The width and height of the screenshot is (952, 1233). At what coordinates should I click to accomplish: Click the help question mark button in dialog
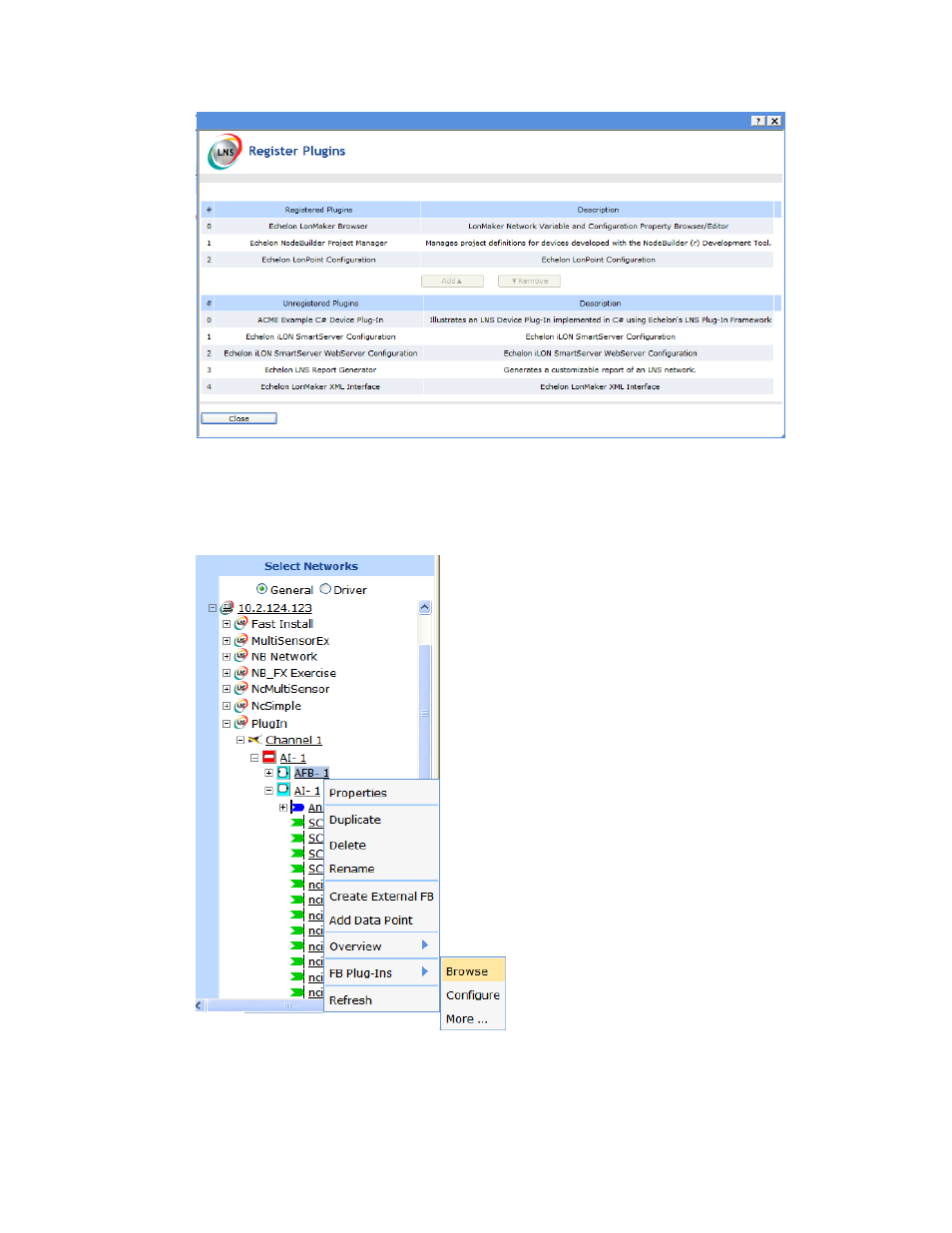coord(758,121)
